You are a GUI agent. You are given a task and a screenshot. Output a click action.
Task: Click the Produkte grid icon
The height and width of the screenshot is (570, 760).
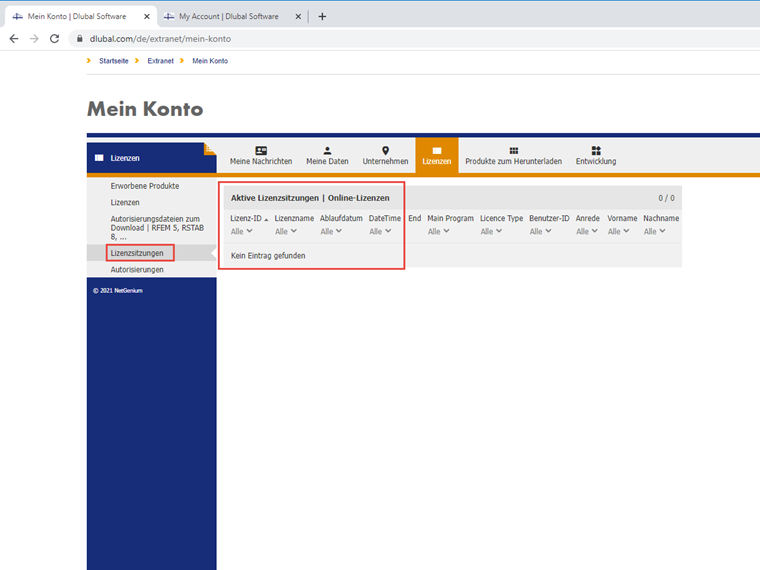(x=514, y=151)
